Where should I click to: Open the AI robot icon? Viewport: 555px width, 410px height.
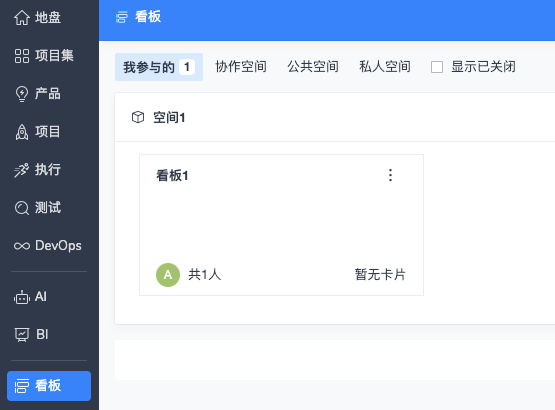(x=22, y=297)
